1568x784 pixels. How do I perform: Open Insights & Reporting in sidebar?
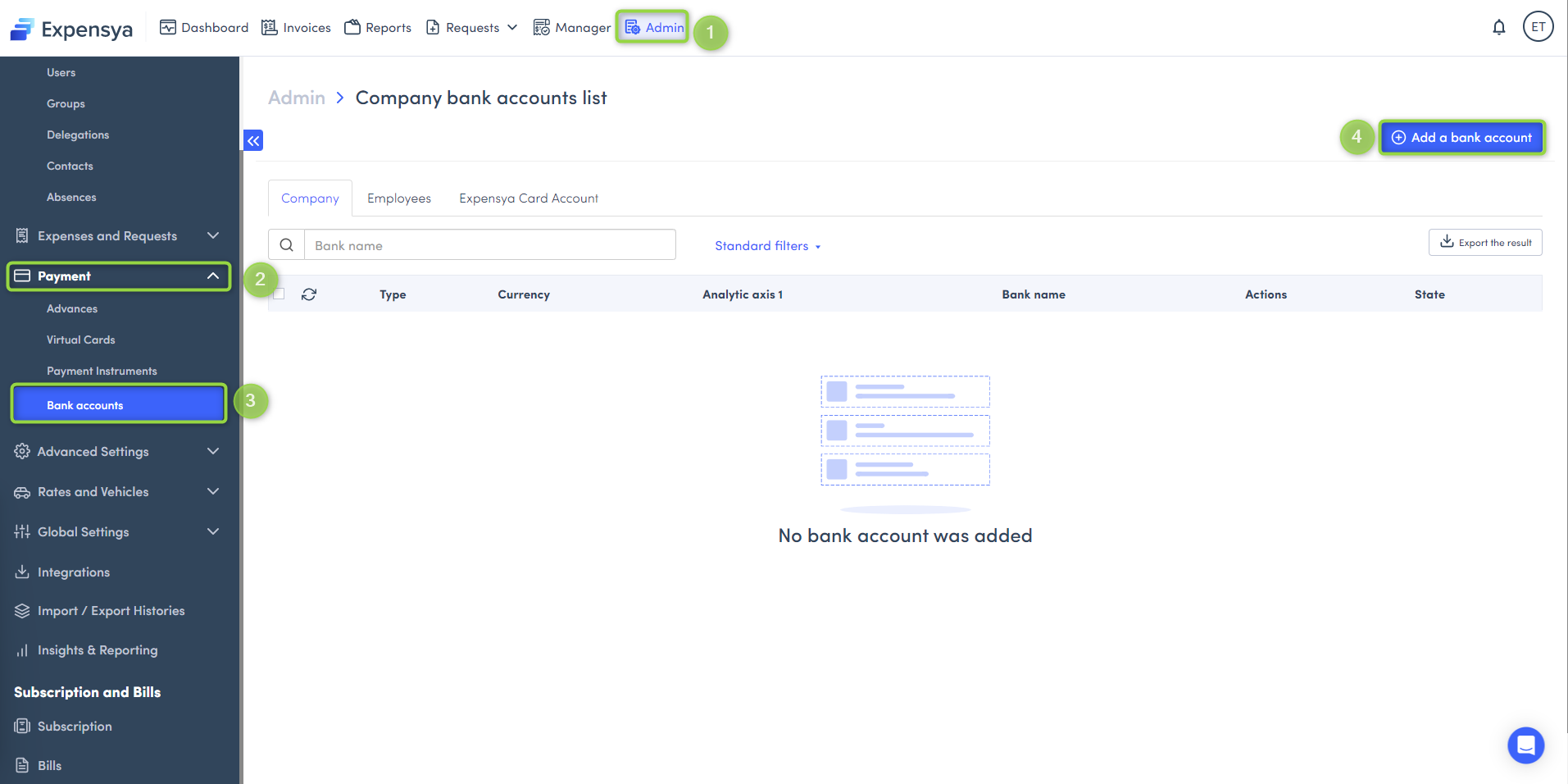97,650
